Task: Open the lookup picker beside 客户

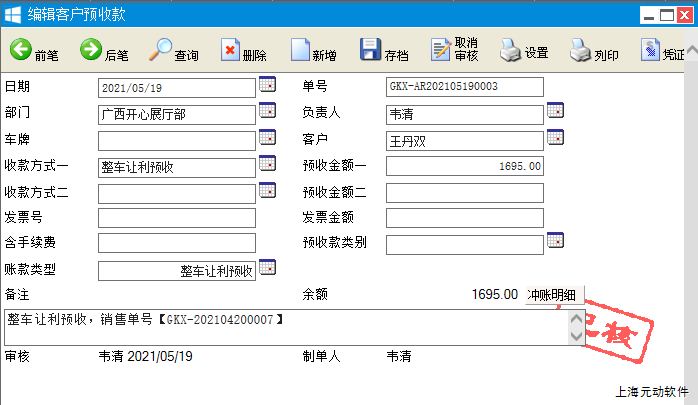Action: [555, 137]
